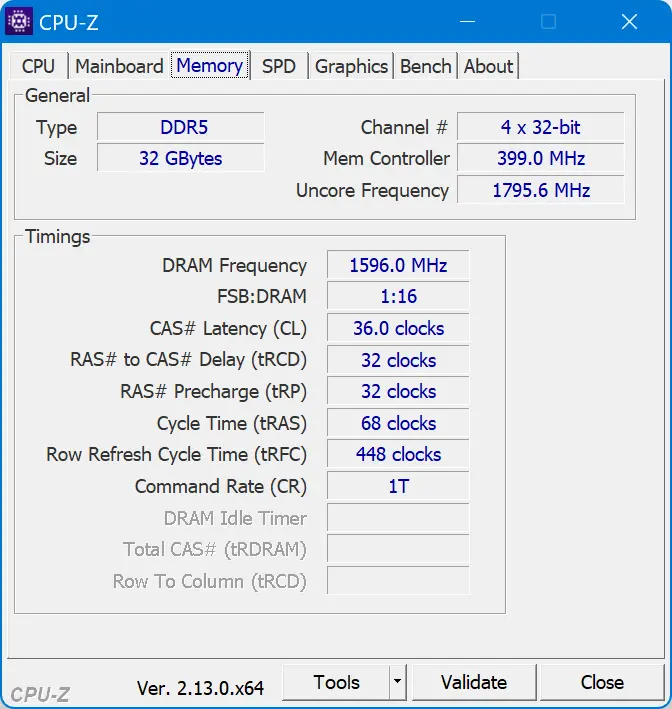Click the empty Total CAS# (tRDRAM) field
The image size is (672, 709).
[x=398, y=549]
